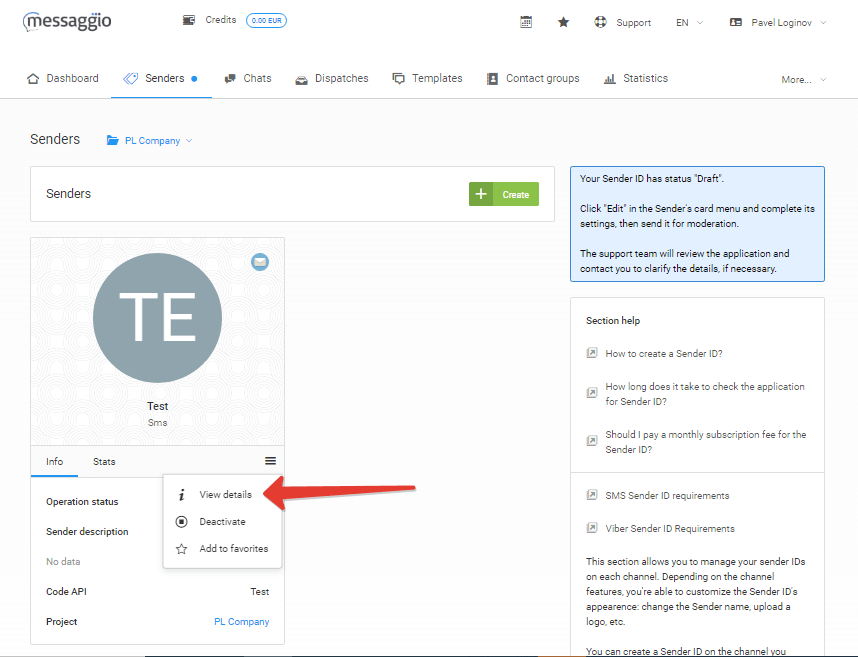Click the Dispatches inbox icon
This screenshot has height=657, width=858.
[302, 80]
